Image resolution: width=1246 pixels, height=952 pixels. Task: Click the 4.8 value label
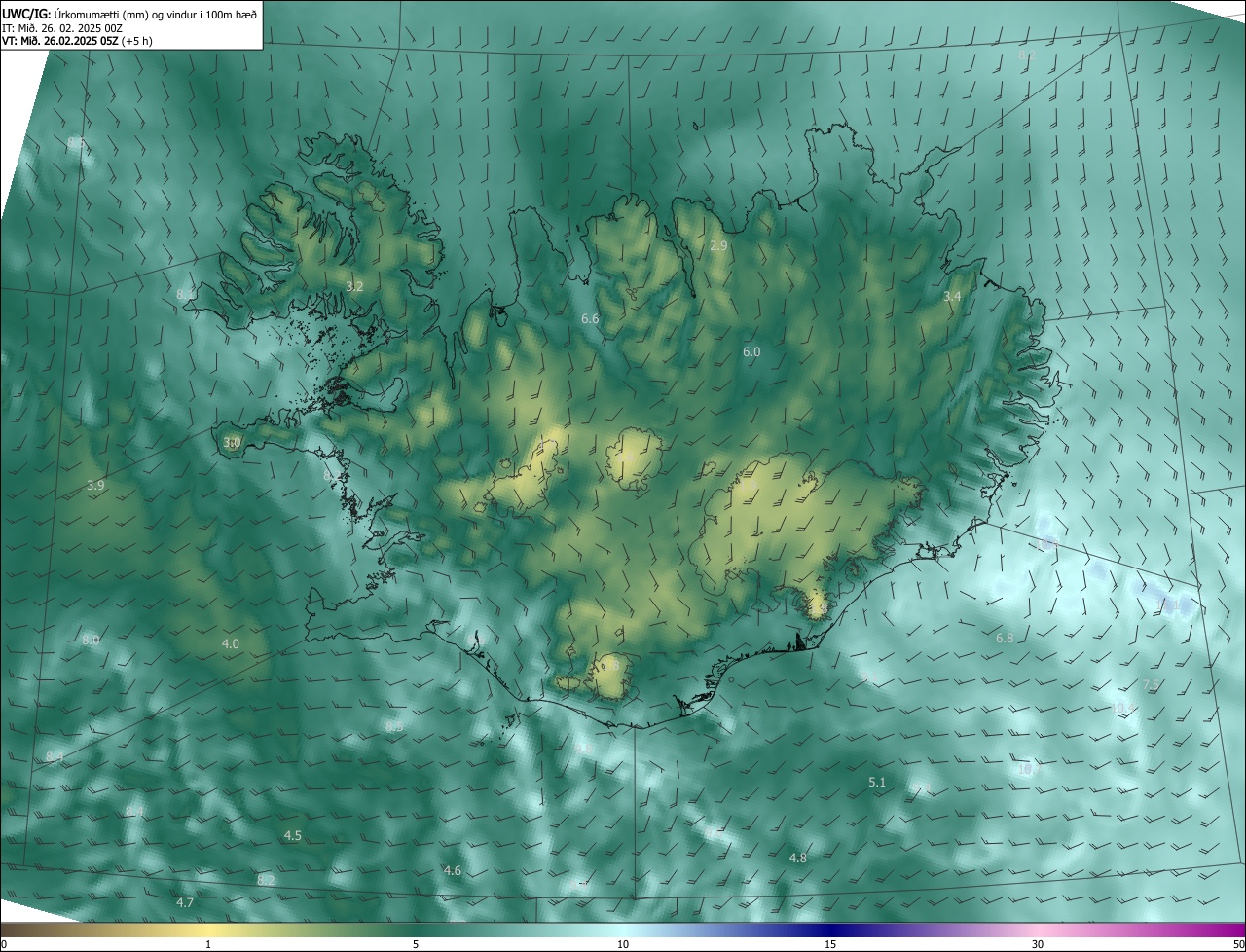pyautogui.click(x=798, y=859)
